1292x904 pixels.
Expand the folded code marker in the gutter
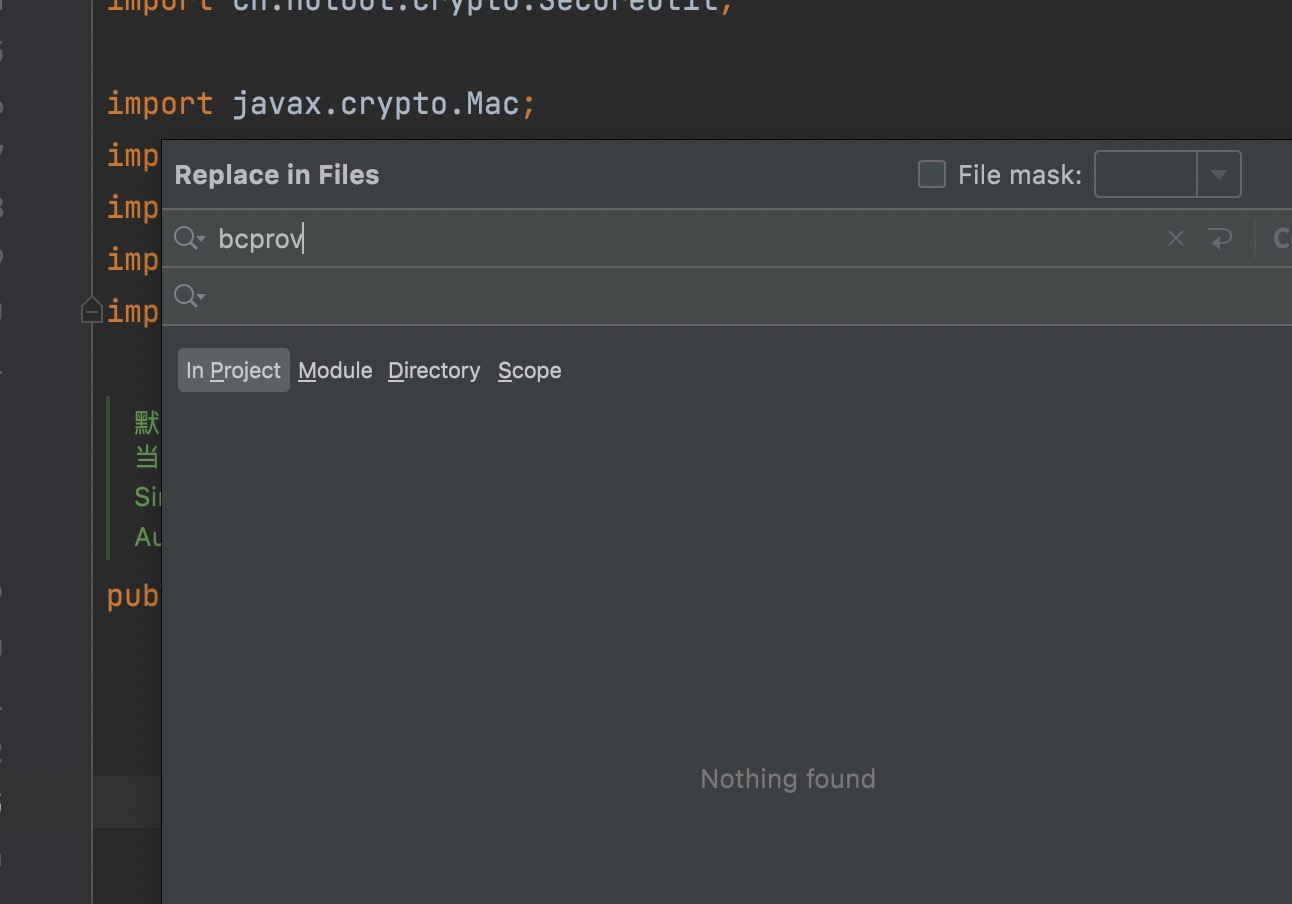(91, 311)
